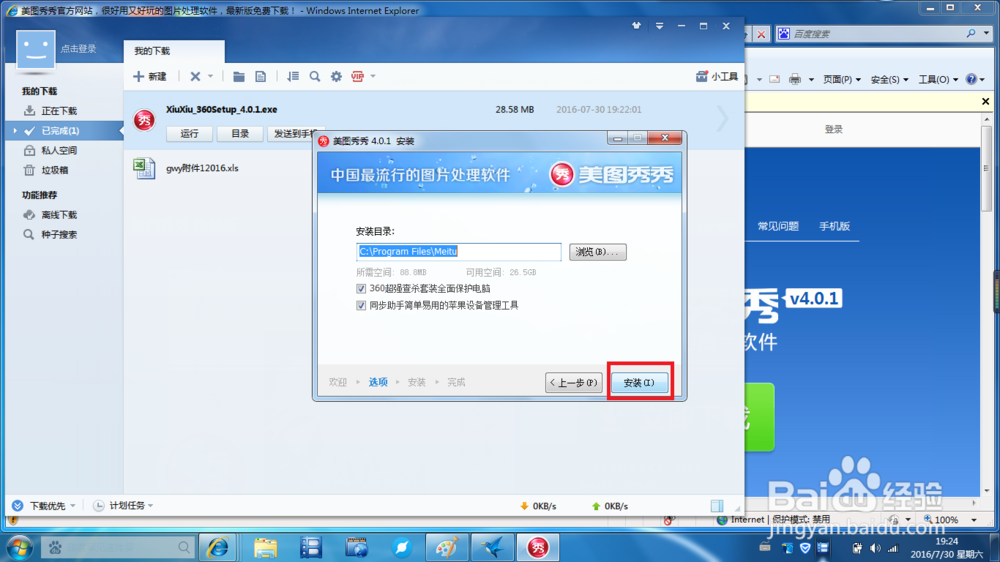Image resolution: width=1000 pixels, height=562 pixels.
Task: Click Internet Explorer icon in taskbar
Action: [217, 547]
